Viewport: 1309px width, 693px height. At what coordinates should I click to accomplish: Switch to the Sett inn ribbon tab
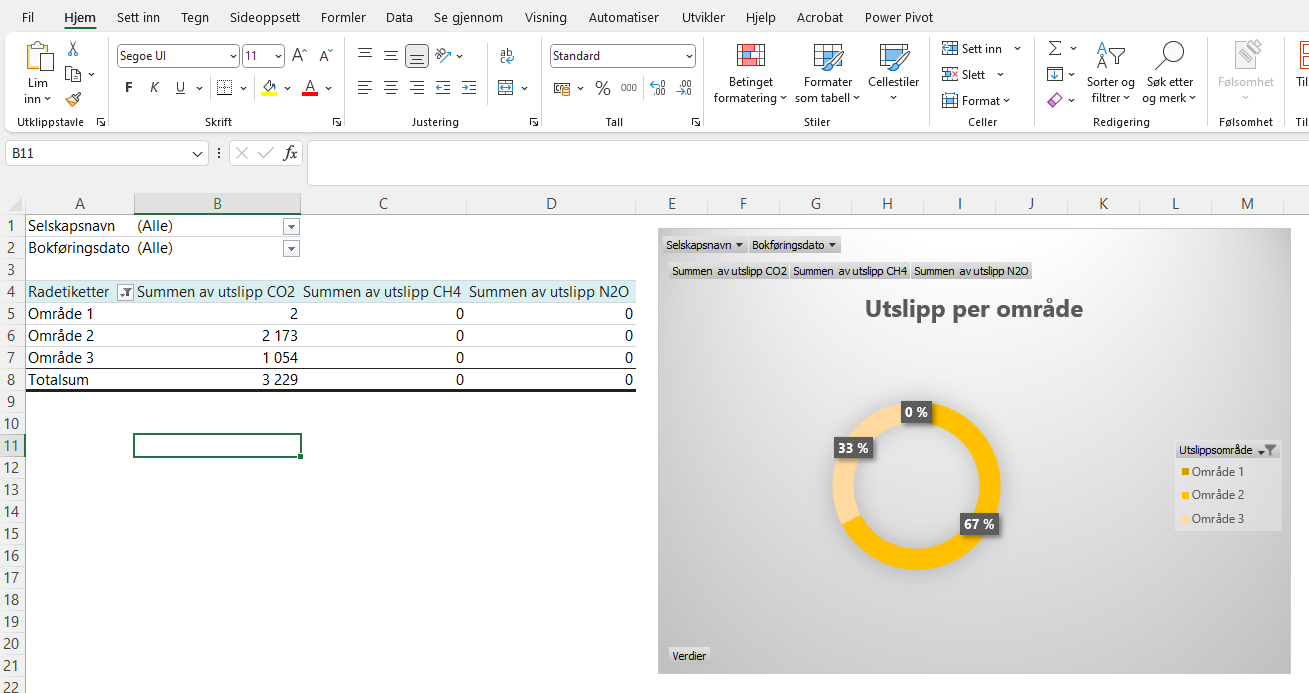[138, 17]
